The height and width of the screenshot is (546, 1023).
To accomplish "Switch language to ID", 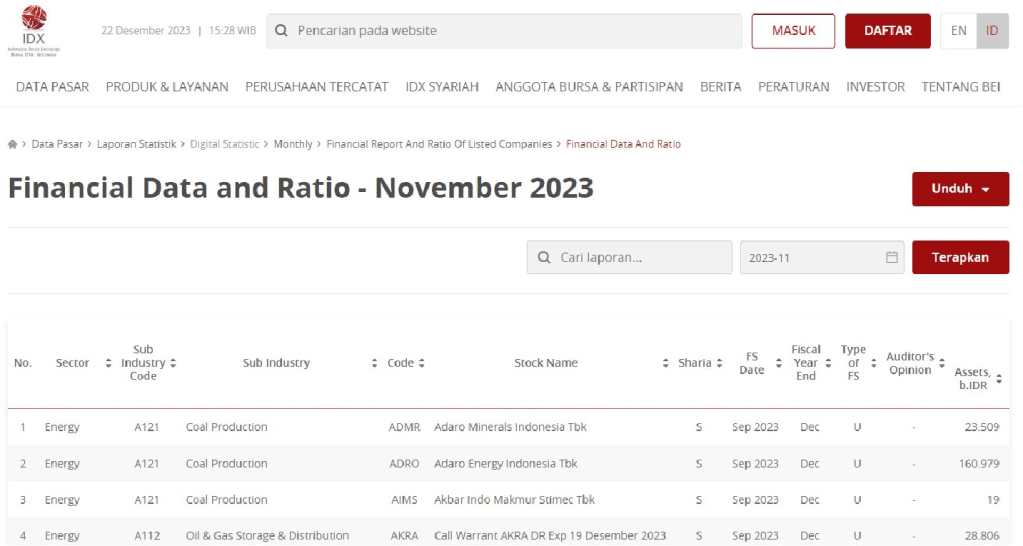I will [992, 31].
